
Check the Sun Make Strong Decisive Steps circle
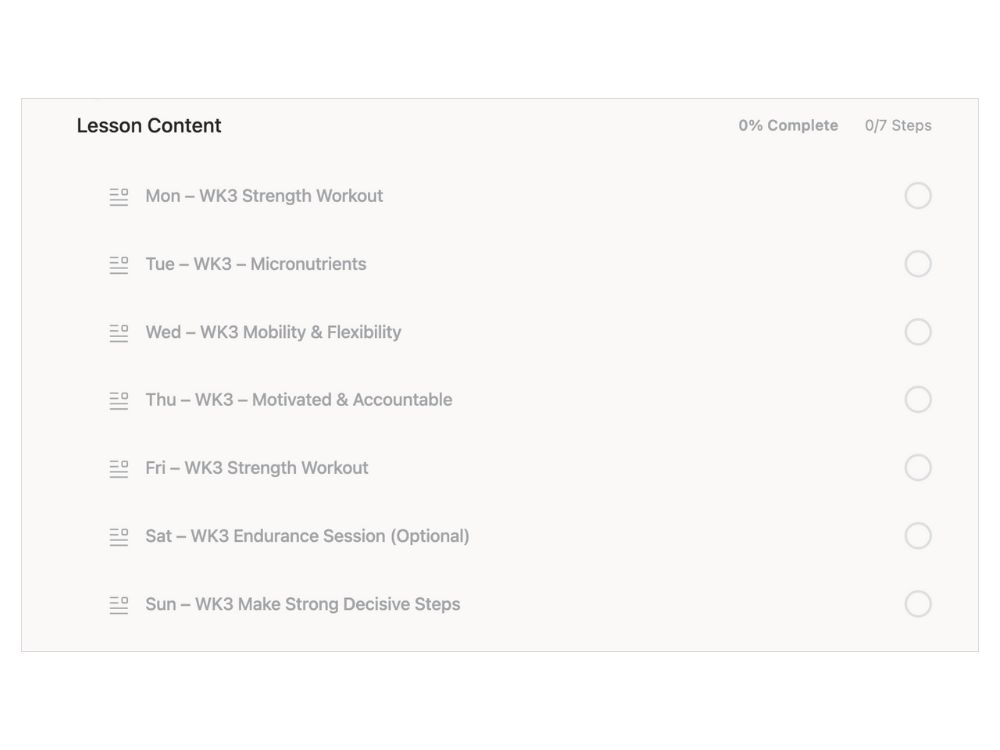pyautogui.click(x=918, y=604)
